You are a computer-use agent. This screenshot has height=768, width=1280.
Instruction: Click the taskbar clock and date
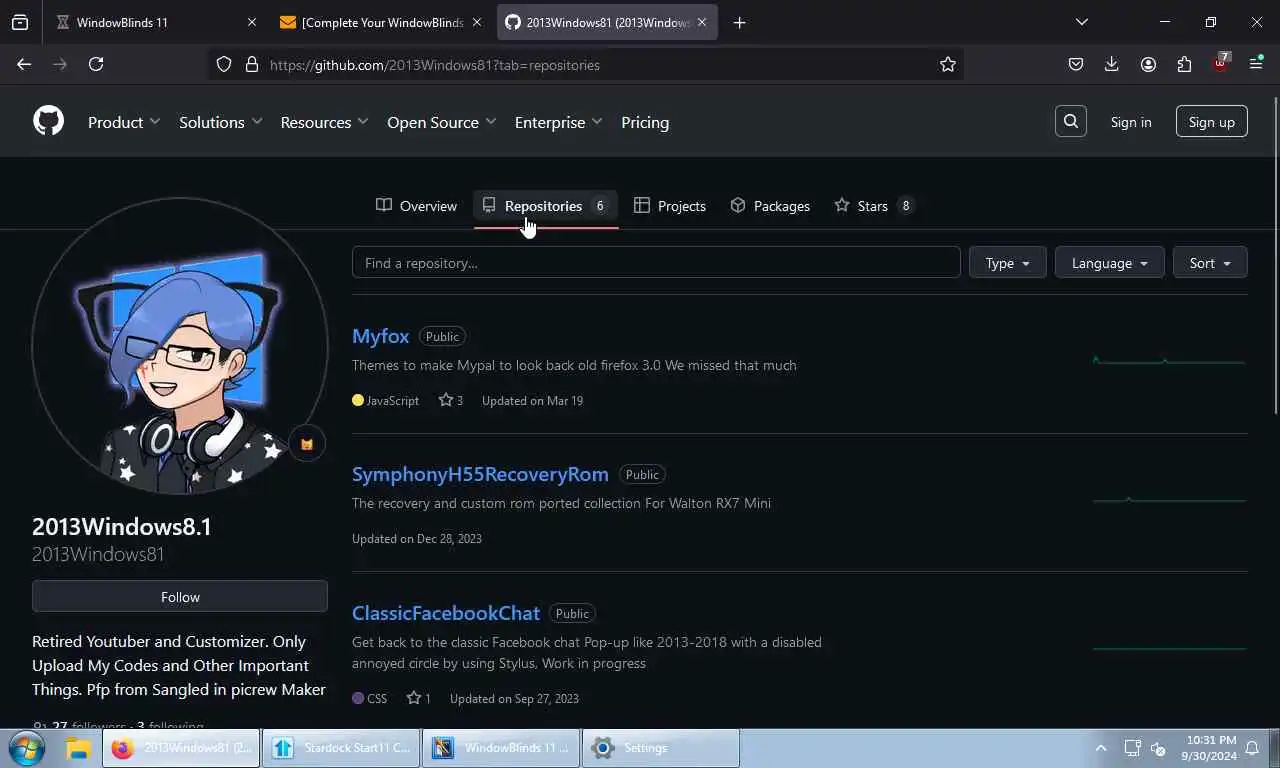[x=1209, y=748]
